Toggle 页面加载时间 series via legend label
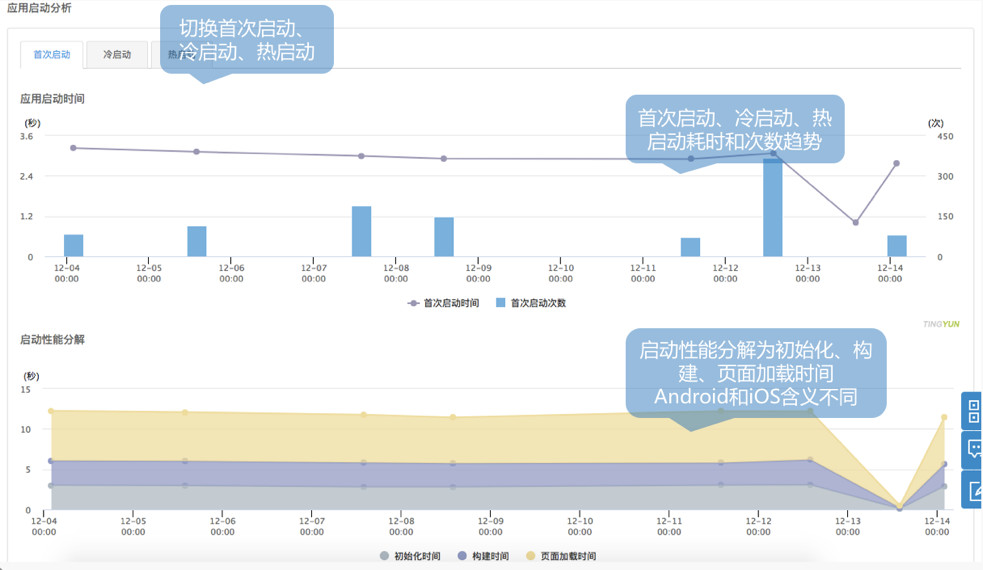The image size is (983, 570). tap(568, 556)
